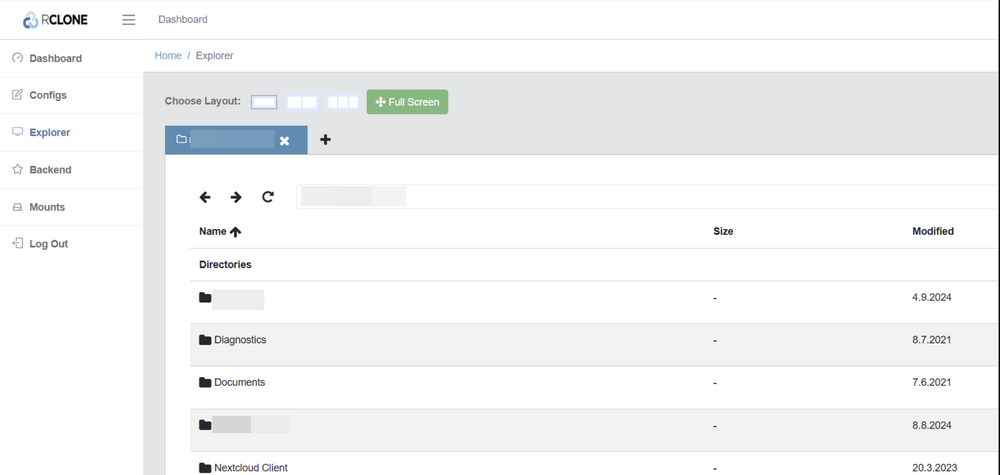
Task: Click the Diagnostics folder icon
Action: [x=205, y=340]
